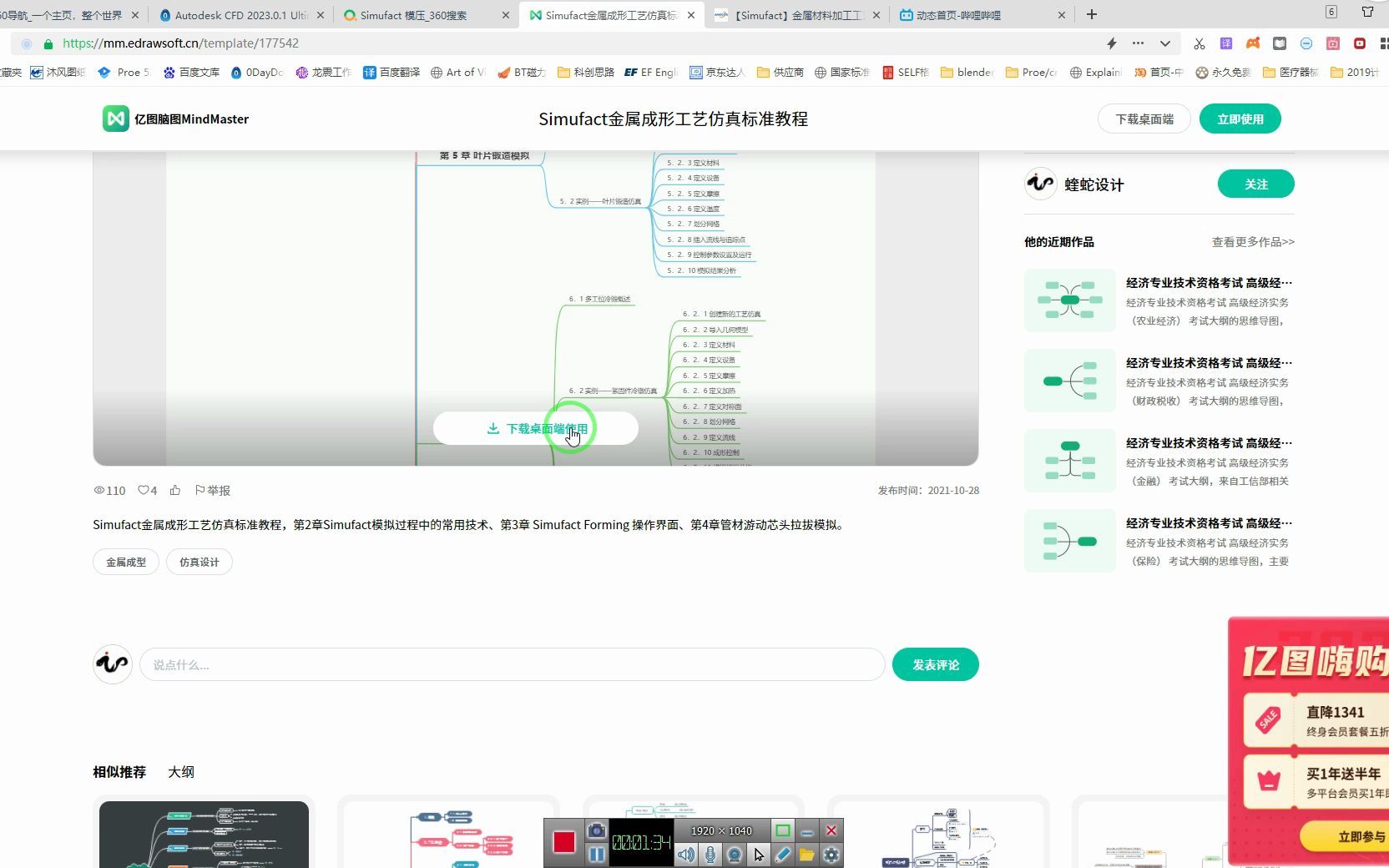This screenshot has height=868, width=1389.
Task: Open the translate extension icon in the toolbar
Action: click(x=1226, y=43)
